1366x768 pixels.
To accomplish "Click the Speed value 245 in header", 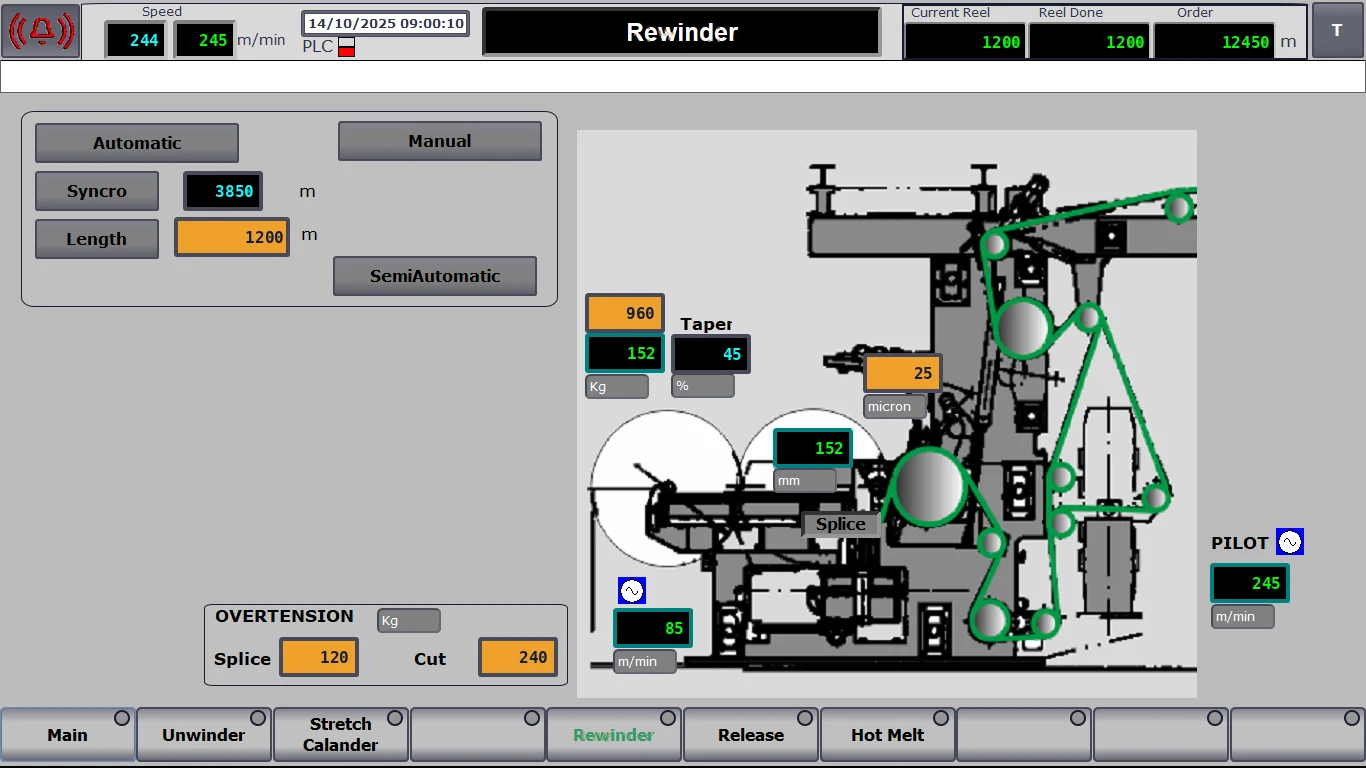I will pos(205,40).
